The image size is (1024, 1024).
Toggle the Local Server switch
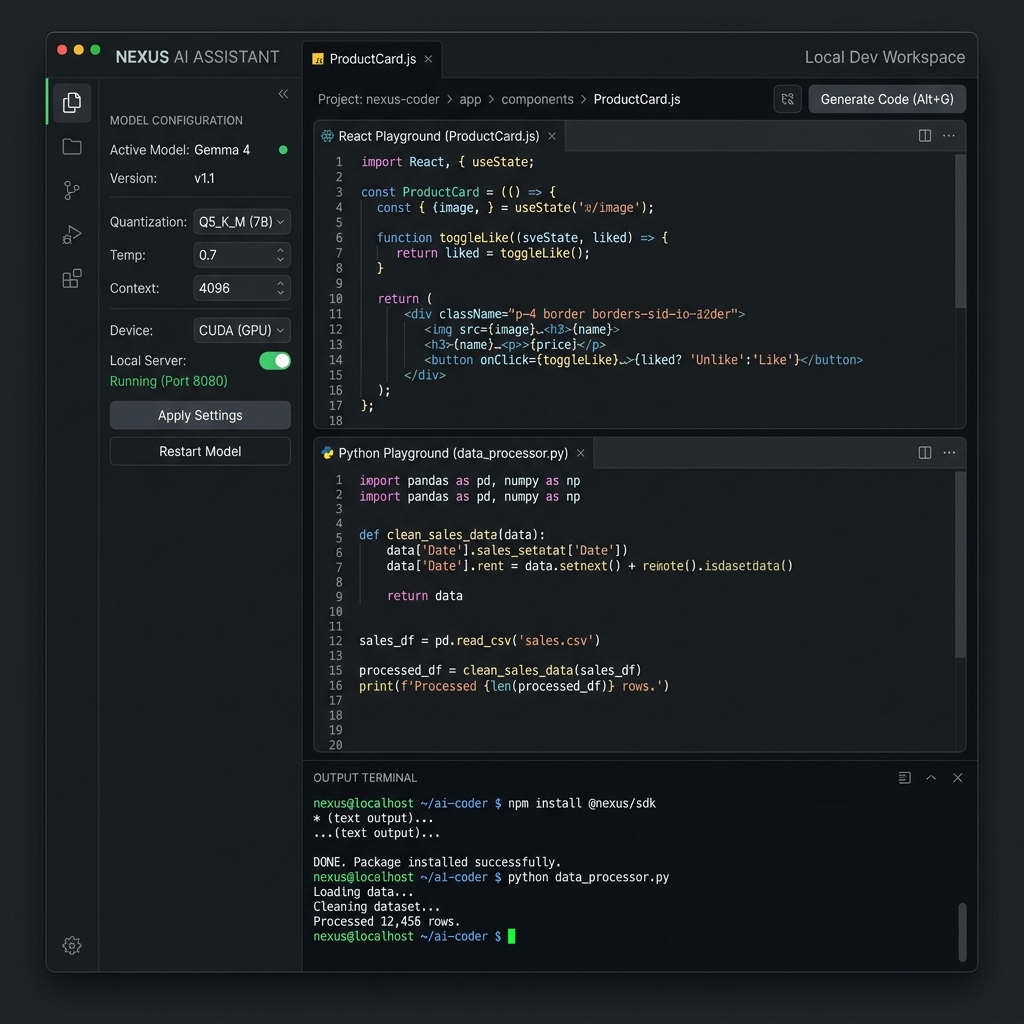point(275,360)
